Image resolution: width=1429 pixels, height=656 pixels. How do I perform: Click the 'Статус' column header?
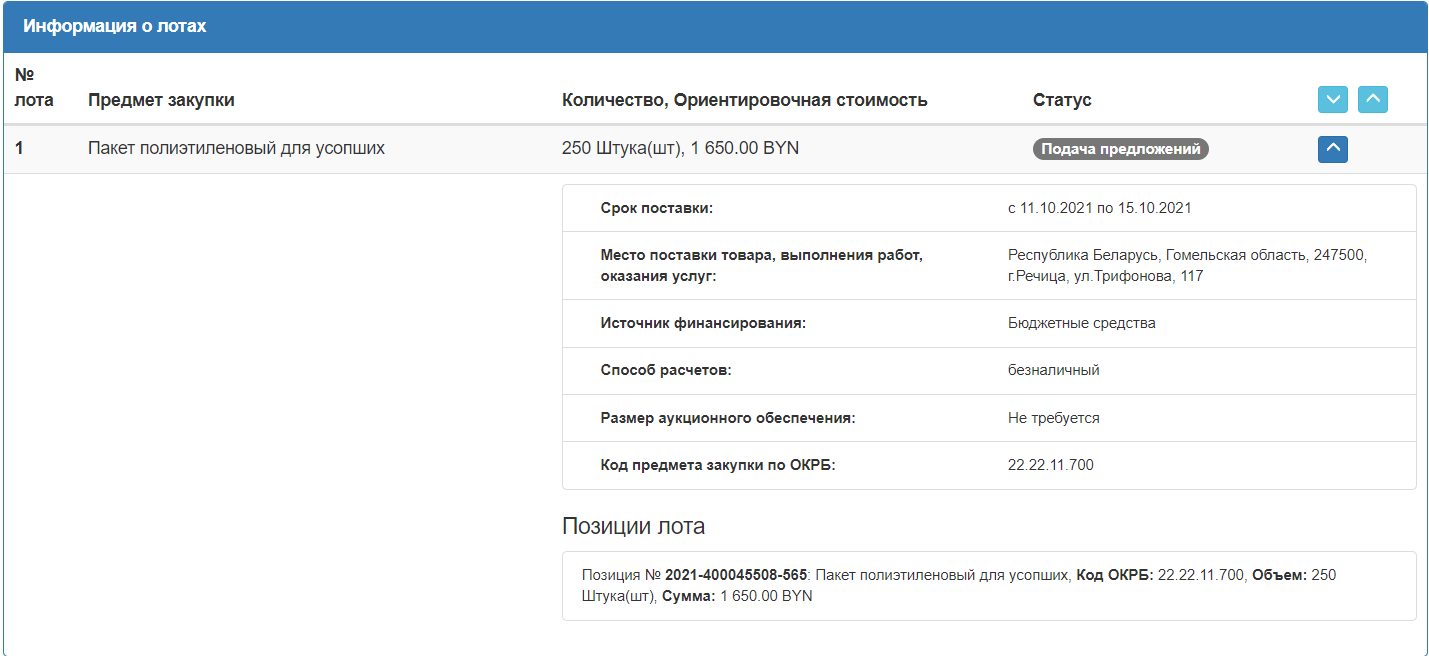tap(1062, 100)
